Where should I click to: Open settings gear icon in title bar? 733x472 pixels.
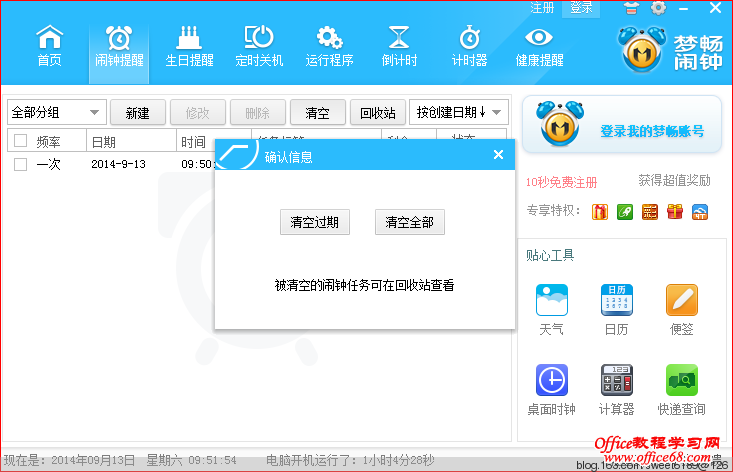[658, 8]
